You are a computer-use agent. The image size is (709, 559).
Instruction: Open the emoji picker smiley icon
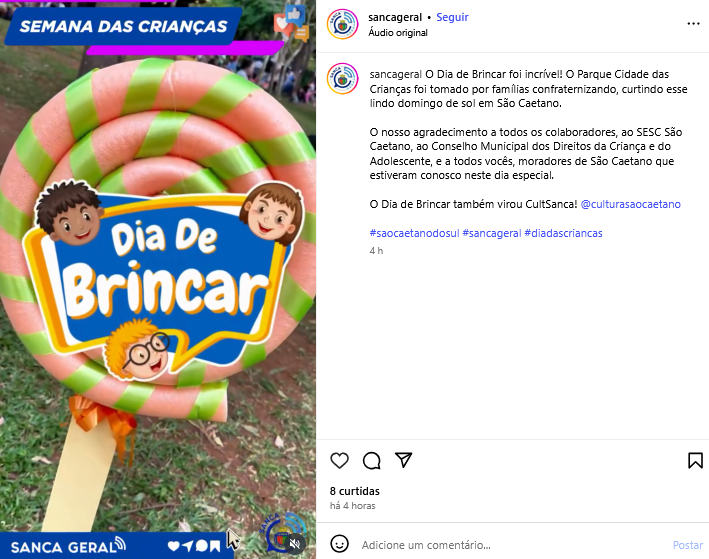click(x=339, y=544)
